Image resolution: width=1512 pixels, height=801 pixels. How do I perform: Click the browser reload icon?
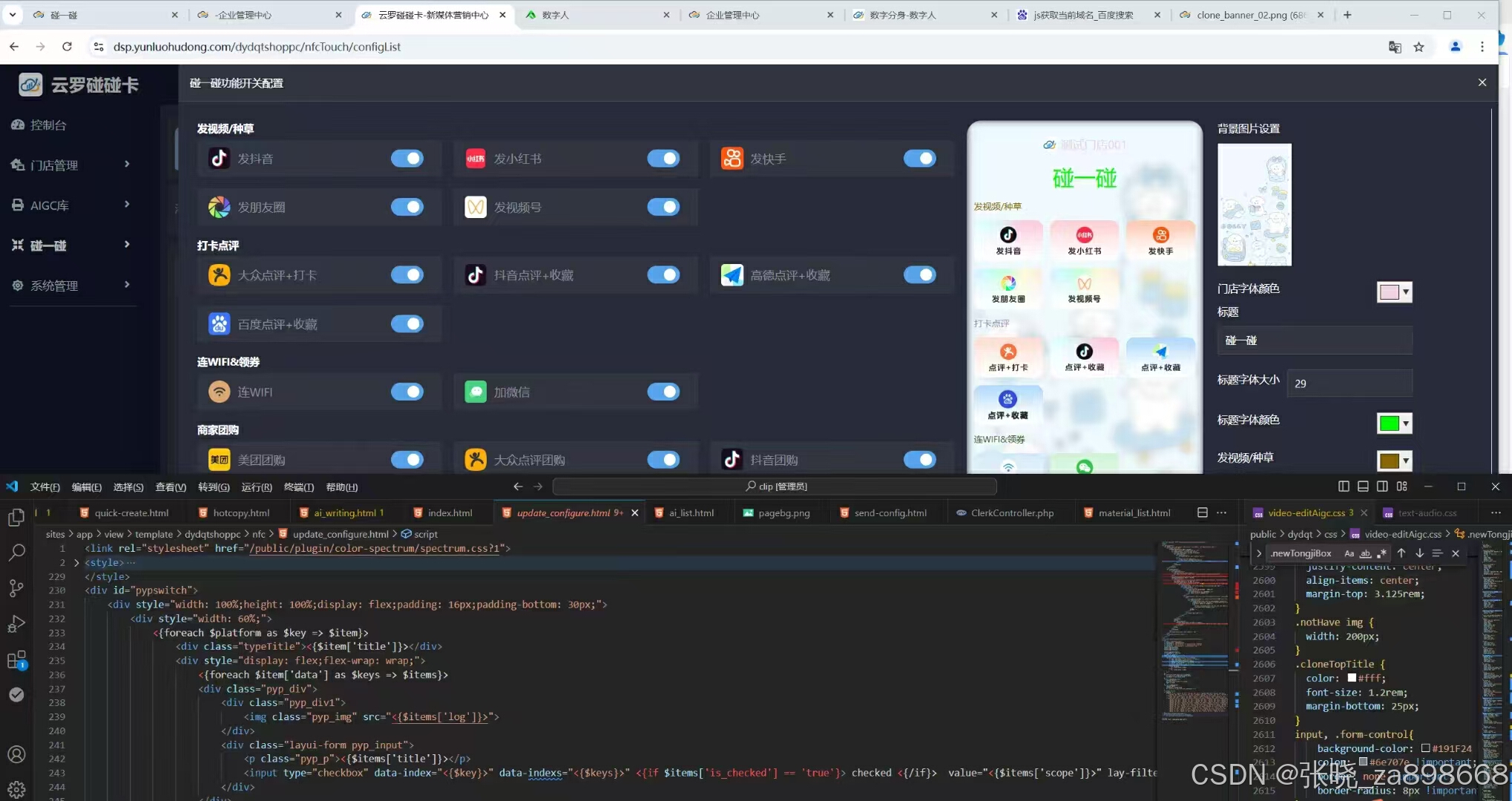click(x=67, y=47)
